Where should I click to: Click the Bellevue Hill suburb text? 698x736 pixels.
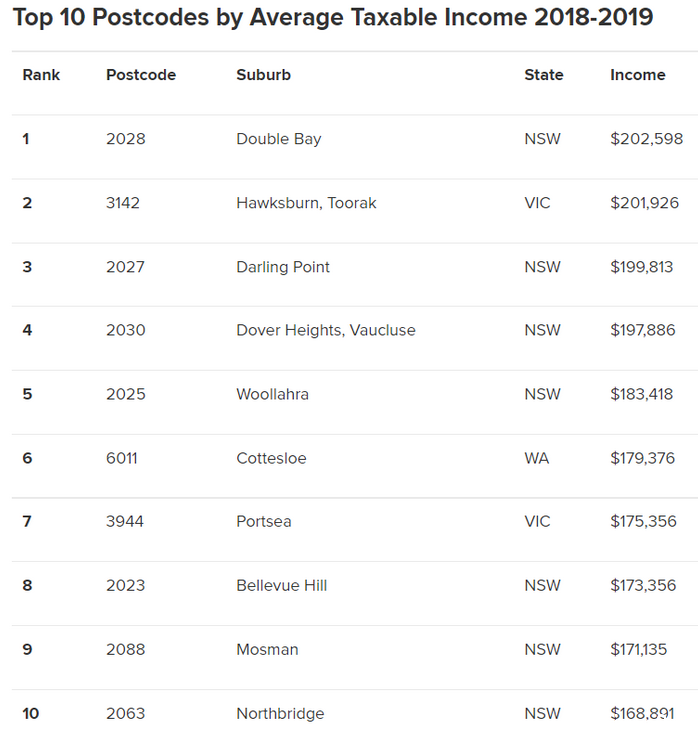coord(282,585)
